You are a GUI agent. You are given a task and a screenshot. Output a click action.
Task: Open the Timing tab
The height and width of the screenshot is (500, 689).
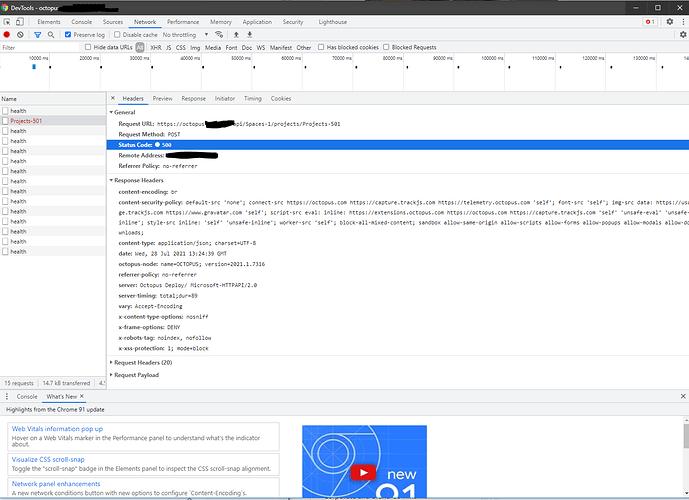(x=253, y=98)
